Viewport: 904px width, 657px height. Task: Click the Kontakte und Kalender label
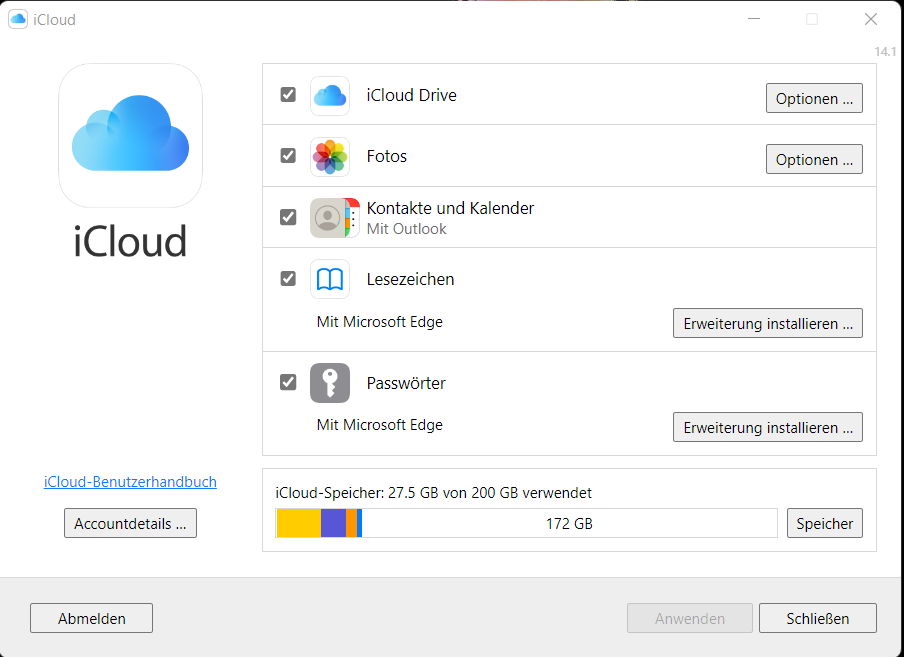click(450, 208)
